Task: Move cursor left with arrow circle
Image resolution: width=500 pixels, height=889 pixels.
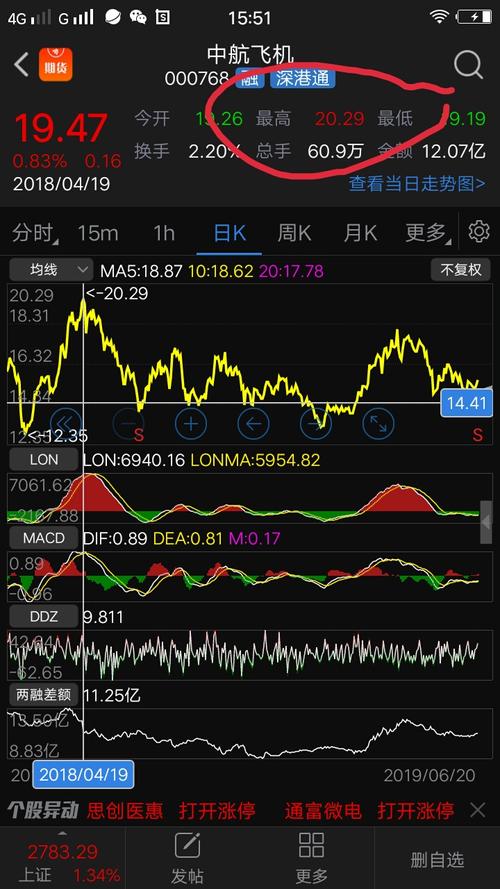Action: [253, 424]
